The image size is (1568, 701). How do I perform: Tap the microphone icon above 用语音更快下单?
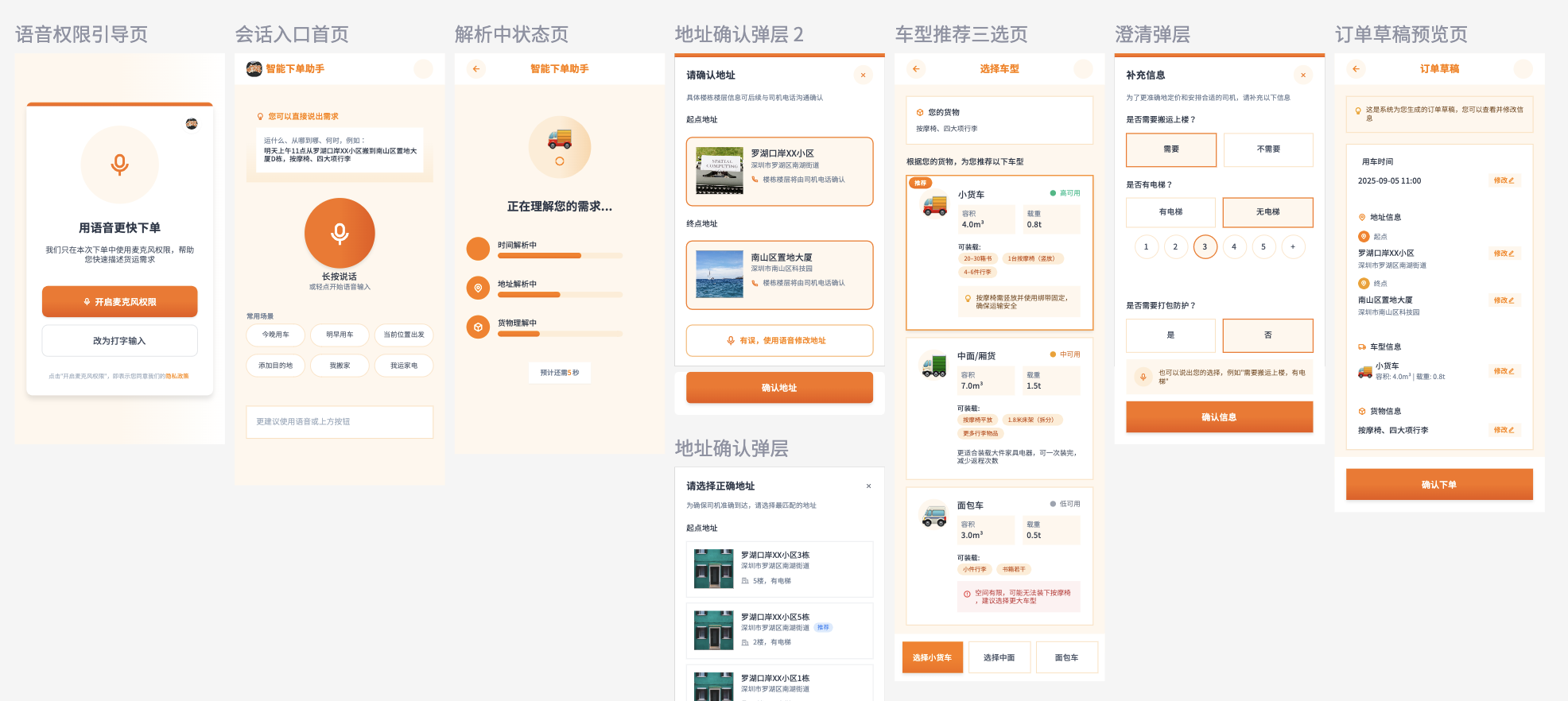point(119,165)
